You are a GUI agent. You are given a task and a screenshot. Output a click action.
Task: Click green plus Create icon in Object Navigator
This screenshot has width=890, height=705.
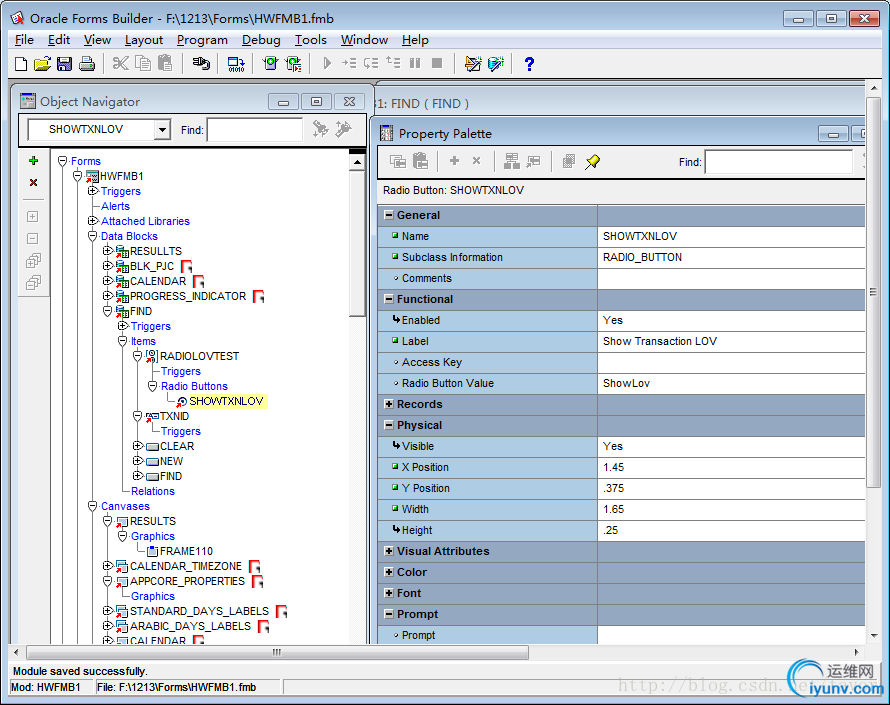click(x=33, y=161)
